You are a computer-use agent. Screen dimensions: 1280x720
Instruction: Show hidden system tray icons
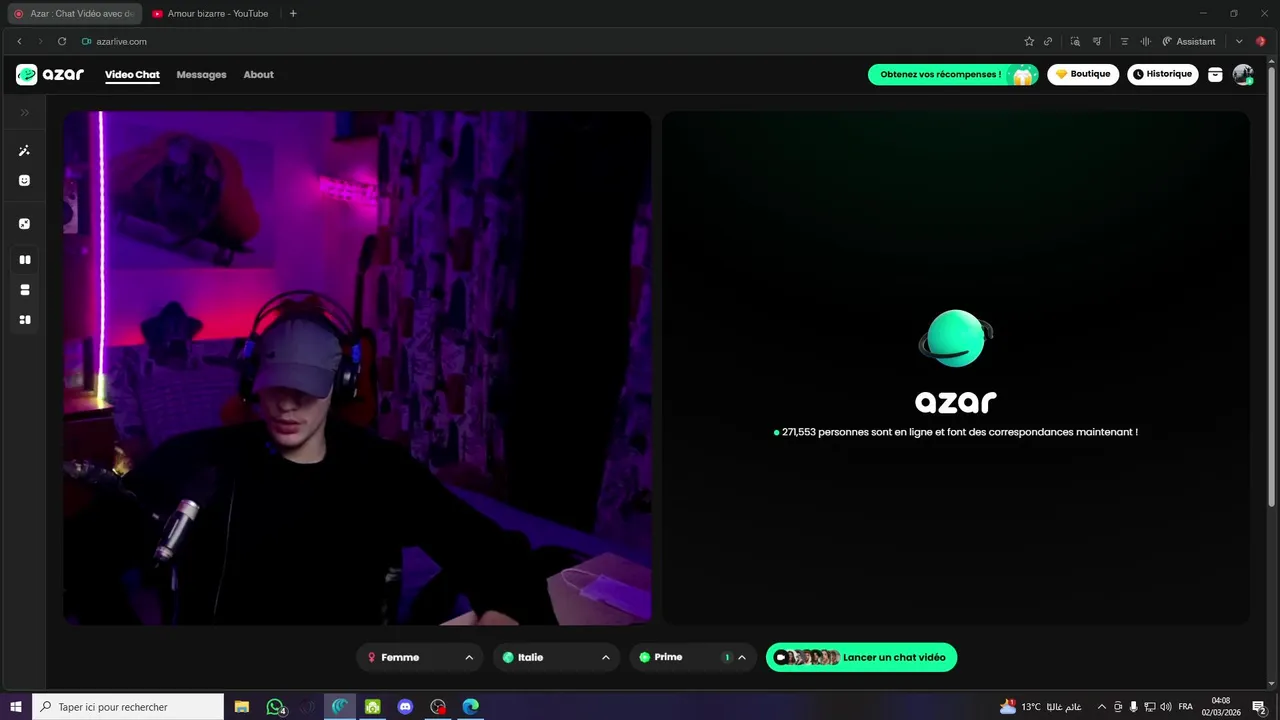coord(1102,707)
